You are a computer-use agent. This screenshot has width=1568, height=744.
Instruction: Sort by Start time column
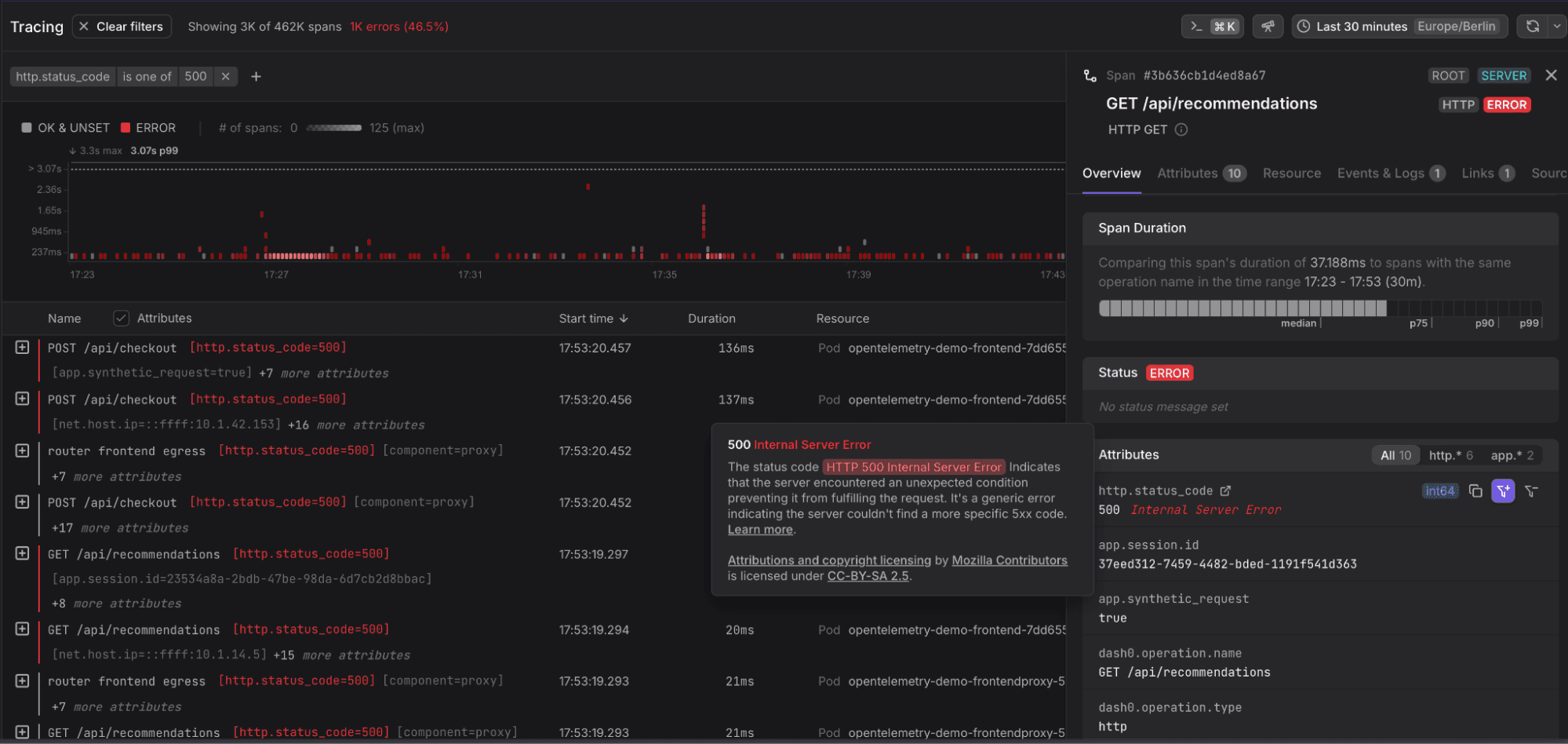tap(594, 319)
